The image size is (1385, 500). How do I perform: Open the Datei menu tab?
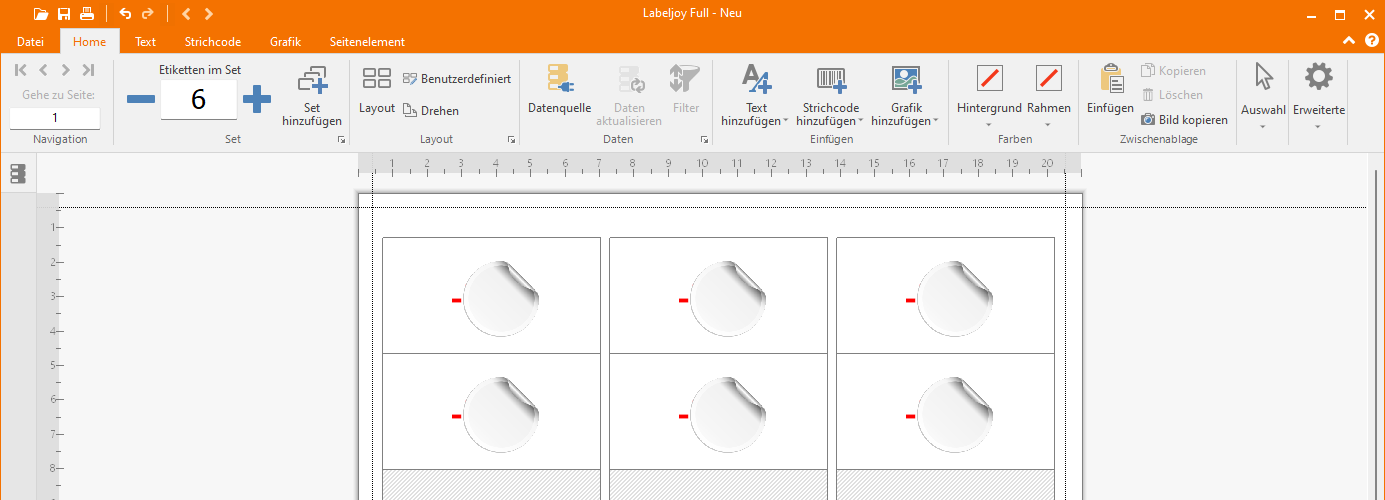point(30,42)
